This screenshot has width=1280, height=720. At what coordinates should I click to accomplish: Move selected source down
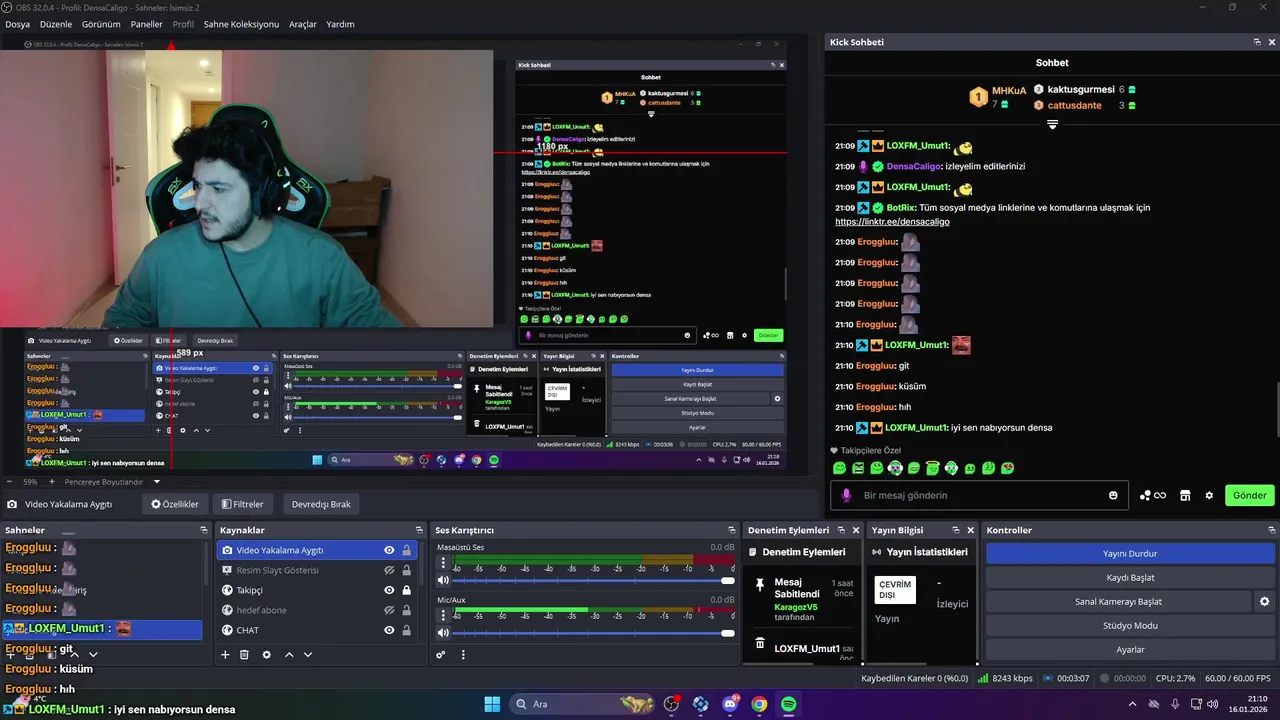(x=308, y=655)
